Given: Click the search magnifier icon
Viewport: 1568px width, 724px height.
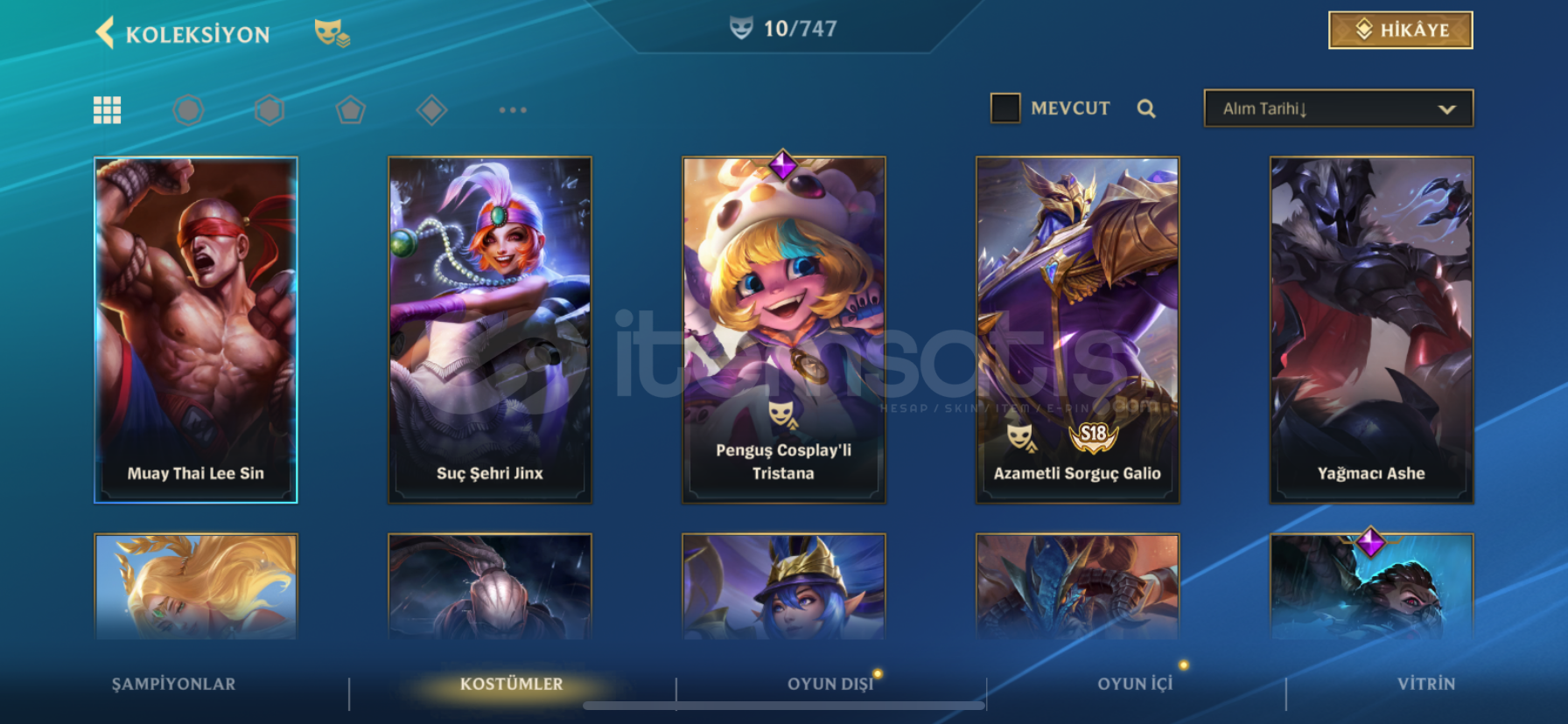Looking at the screenshot, I should (x=1146, y=108).
